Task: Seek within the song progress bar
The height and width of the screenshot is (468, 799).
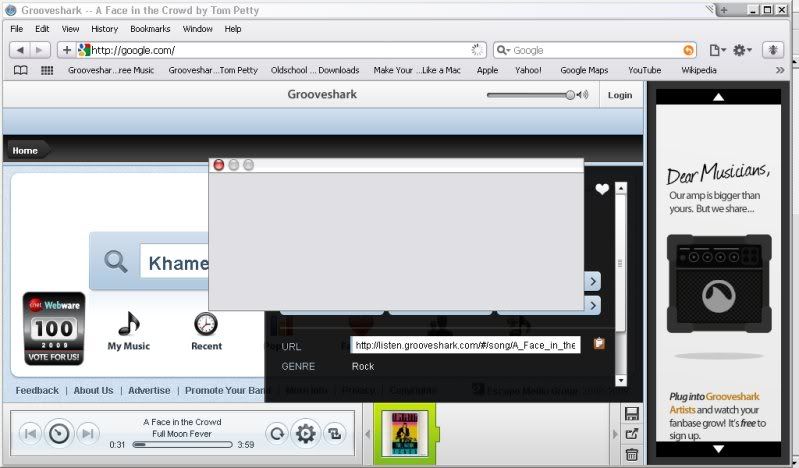Action: (x=182, y=445)
